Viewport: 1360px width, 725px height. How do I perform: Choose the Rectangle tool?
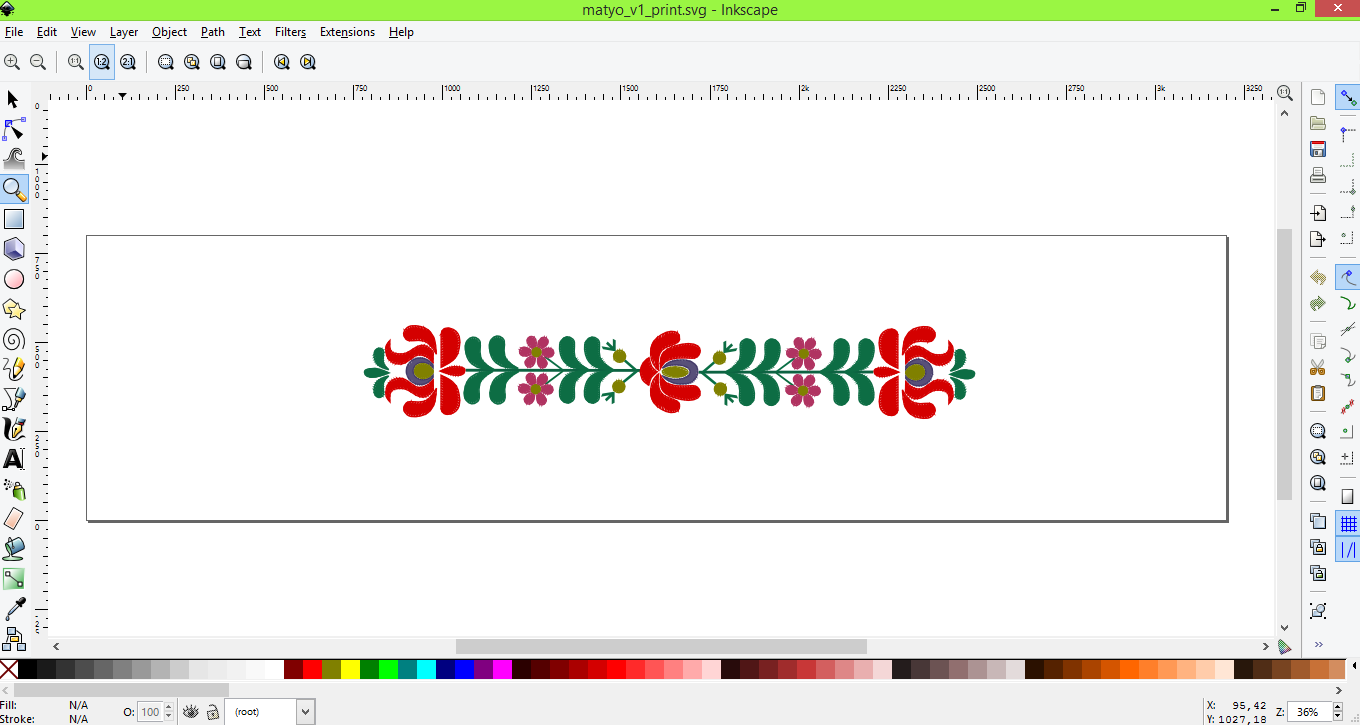point(14,219)
